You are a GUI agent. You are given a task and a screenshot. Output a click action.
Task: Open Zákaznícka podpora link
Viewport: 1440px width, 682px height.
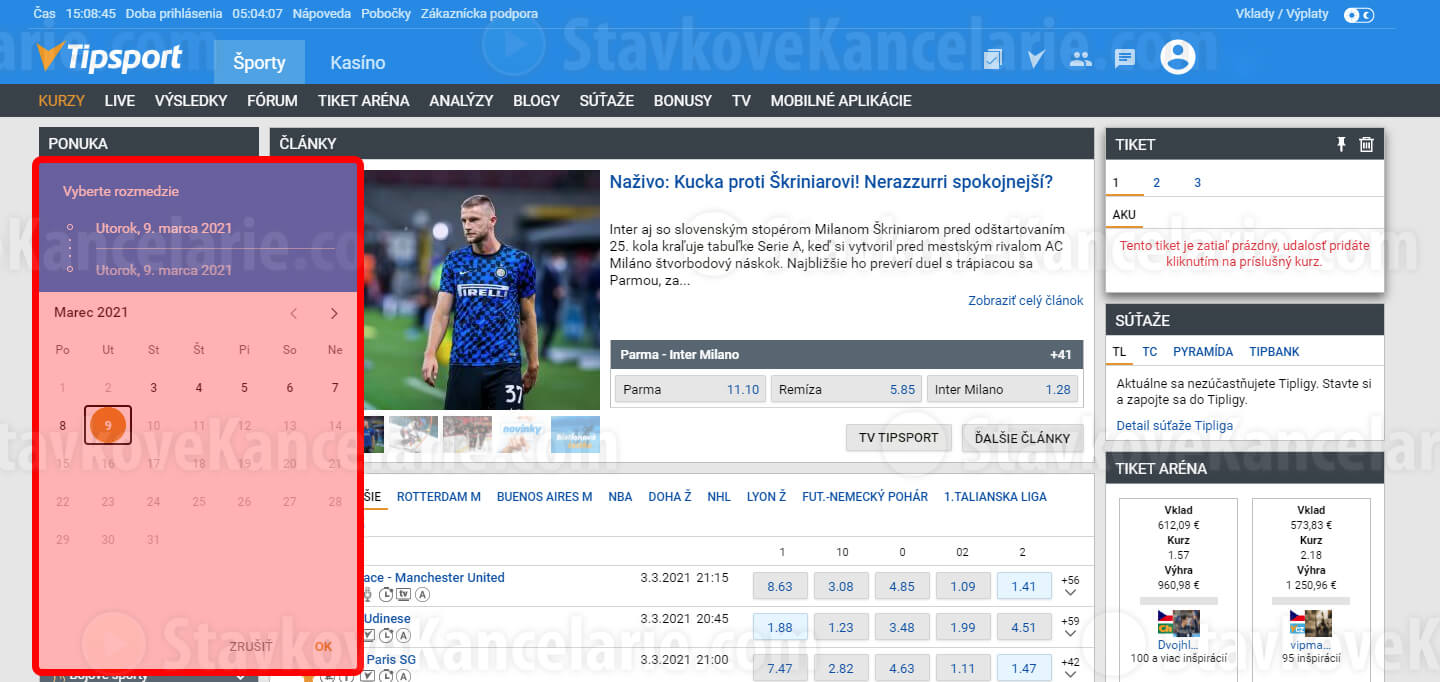point(480,14)
